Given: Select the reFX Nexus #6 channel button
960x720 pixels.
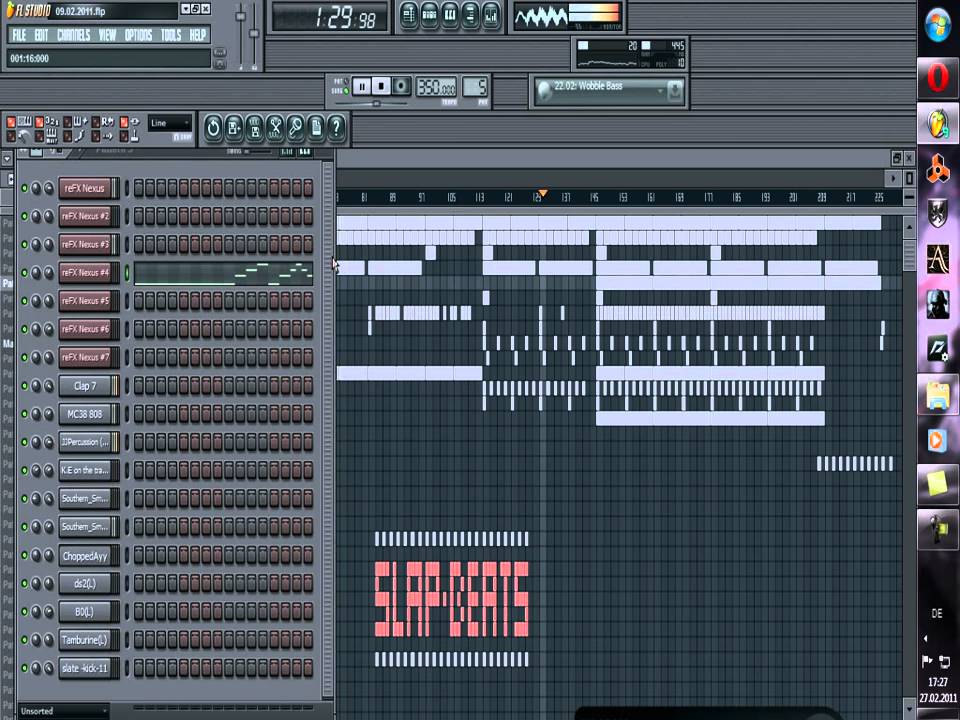Looking at the screenshot, I should click(85, 329).
